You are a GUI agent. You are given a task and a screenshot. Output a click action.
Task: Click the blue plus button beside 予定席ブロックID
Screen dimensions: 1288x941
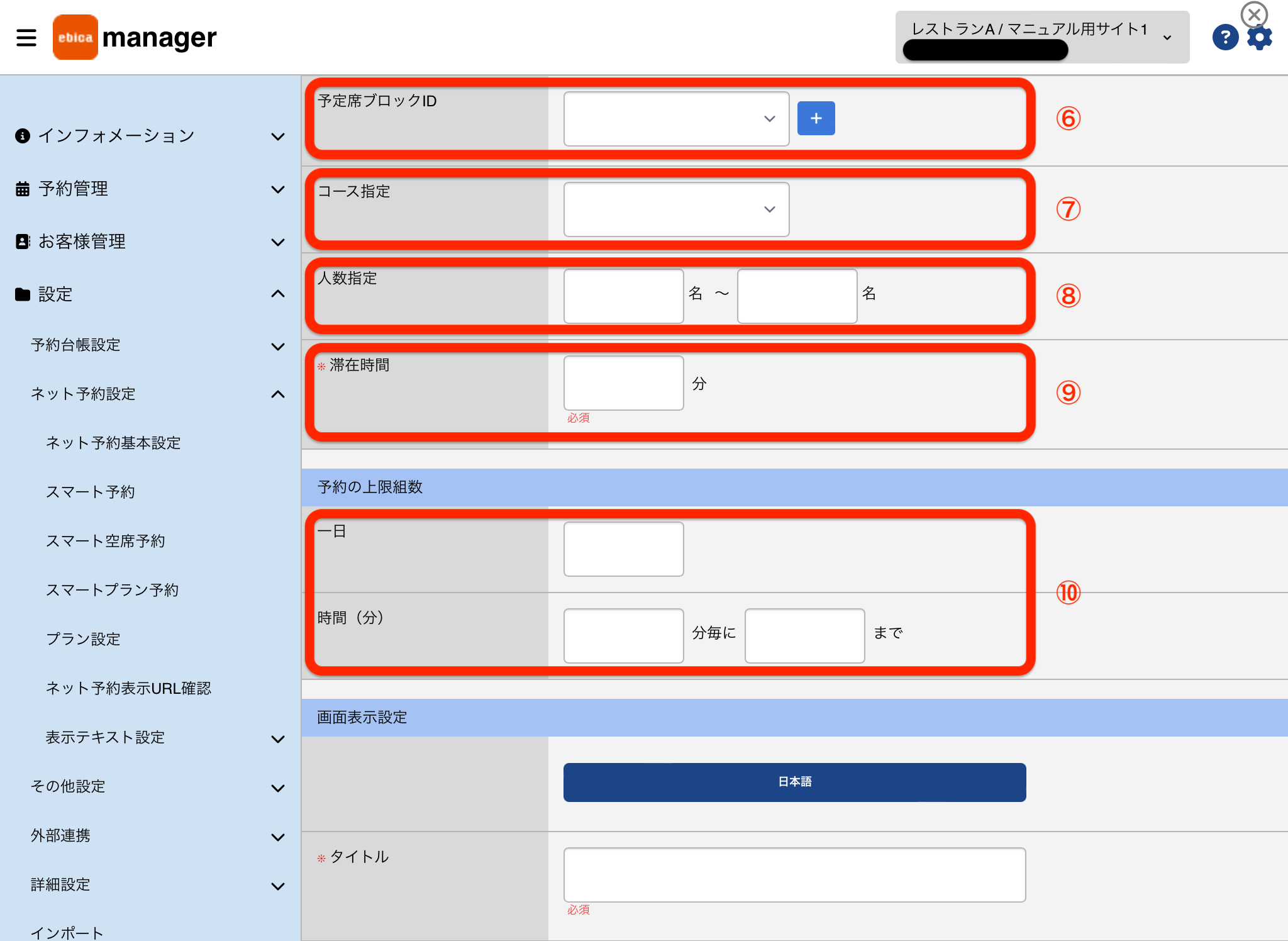[816, 118]
